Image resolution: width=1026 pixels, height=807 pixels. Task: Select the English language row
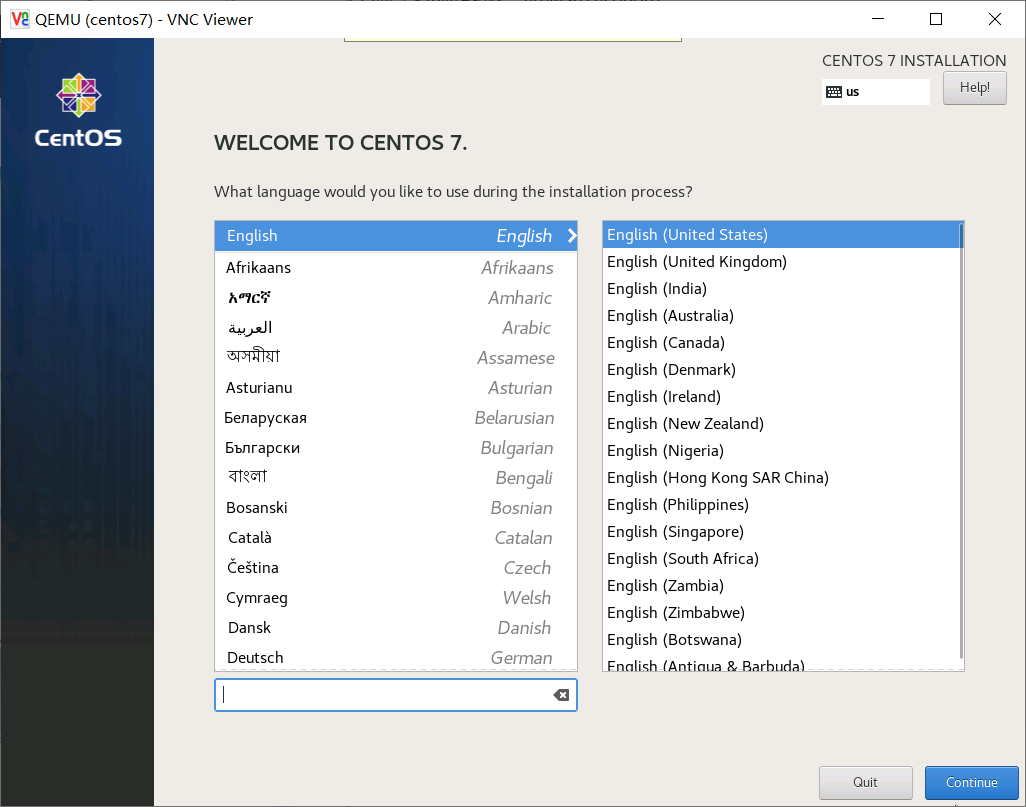click(396, 236)
